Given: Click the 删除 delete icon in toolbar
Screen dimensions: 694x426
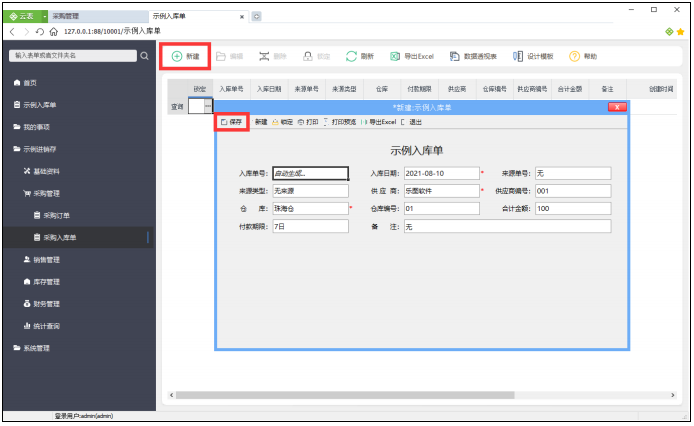Looking at the screenshot, I should pos(264,56).
